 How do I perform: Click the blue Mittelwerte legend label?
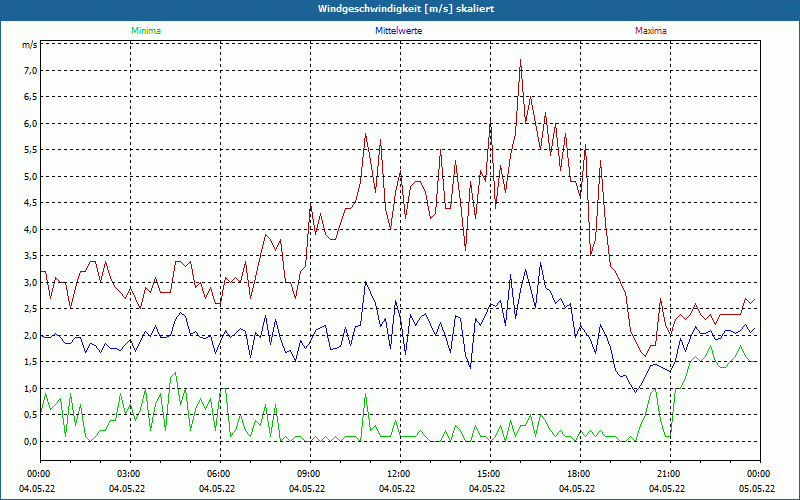click(x=398, y=31)
